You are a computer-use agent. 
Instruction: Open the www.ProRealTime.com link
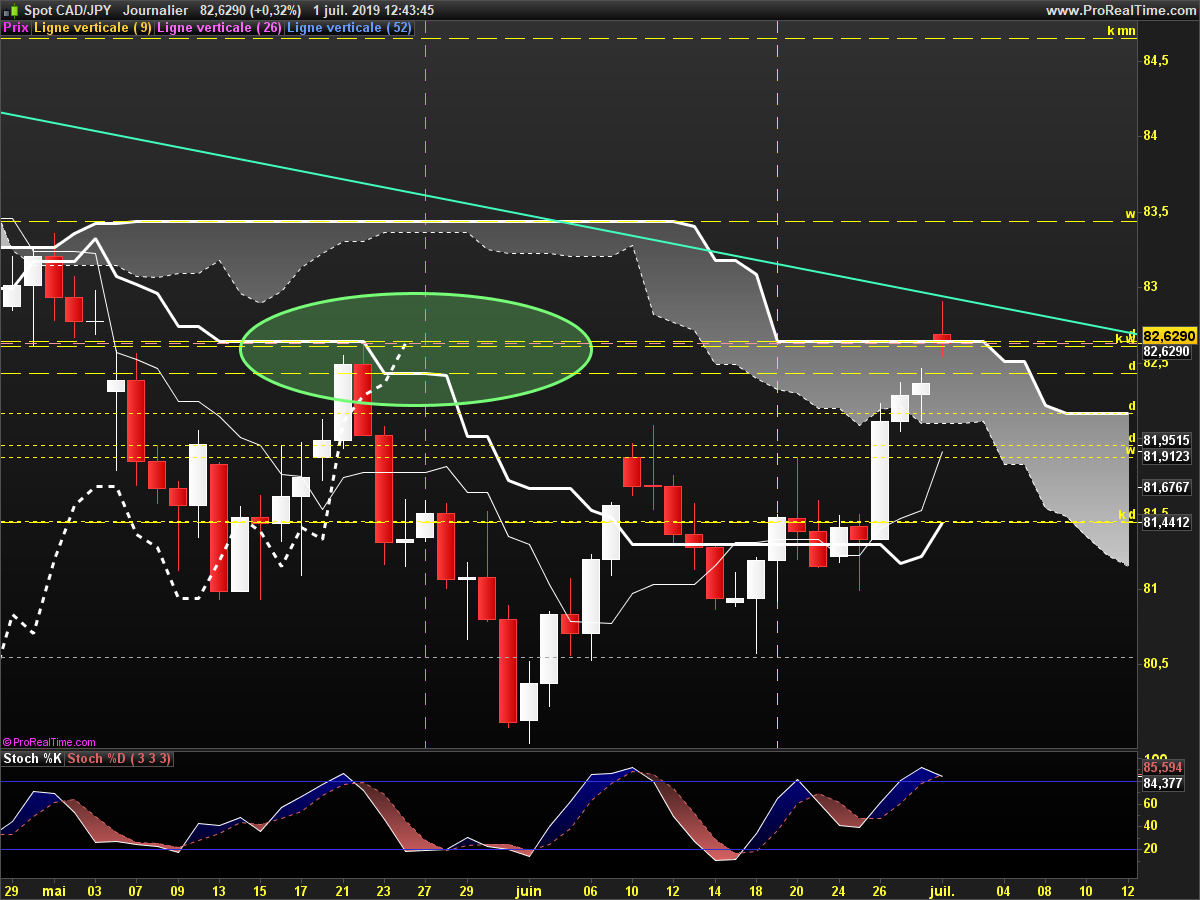coord(1120,10)
